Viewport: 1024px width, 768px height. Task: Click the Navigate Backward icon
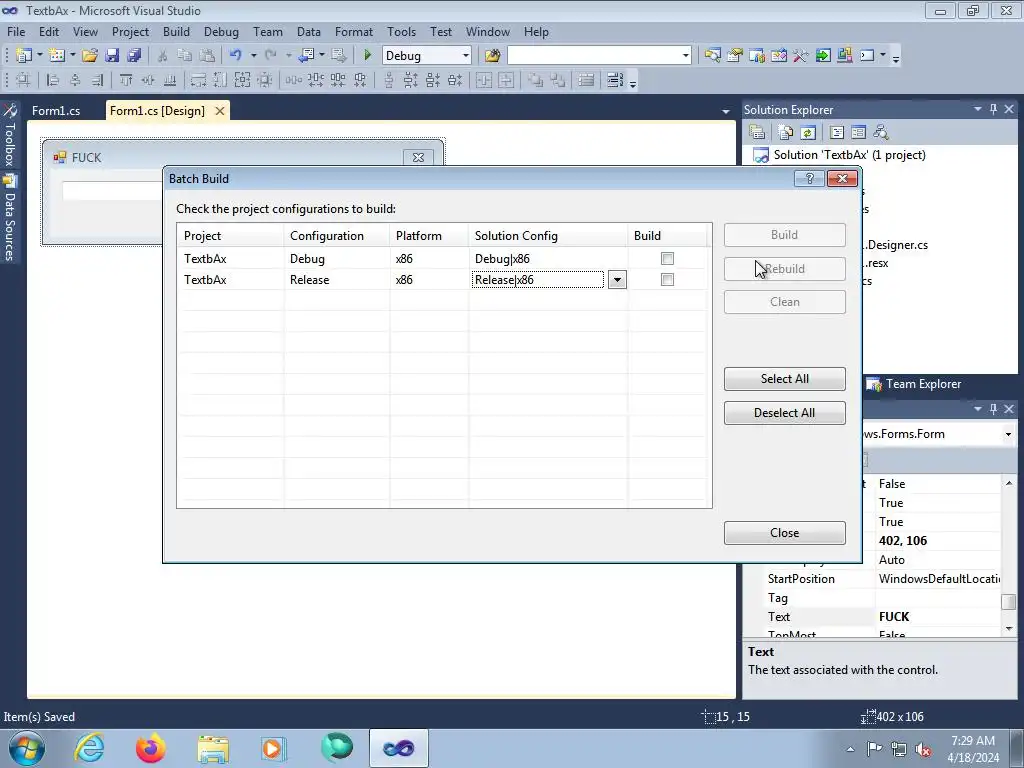[x=306, y=56]
